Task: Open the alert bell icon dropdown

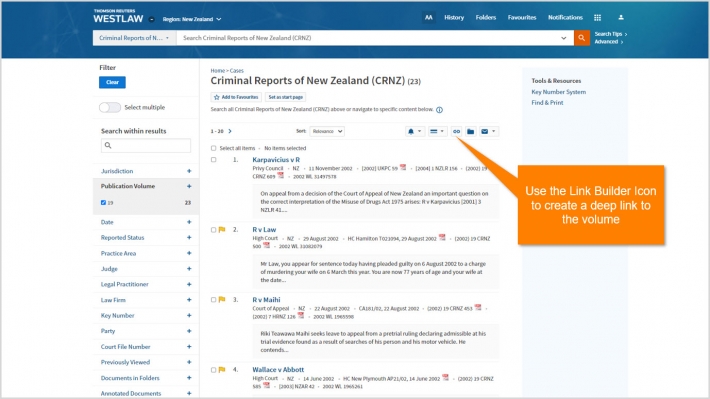Action: point(415,131)
